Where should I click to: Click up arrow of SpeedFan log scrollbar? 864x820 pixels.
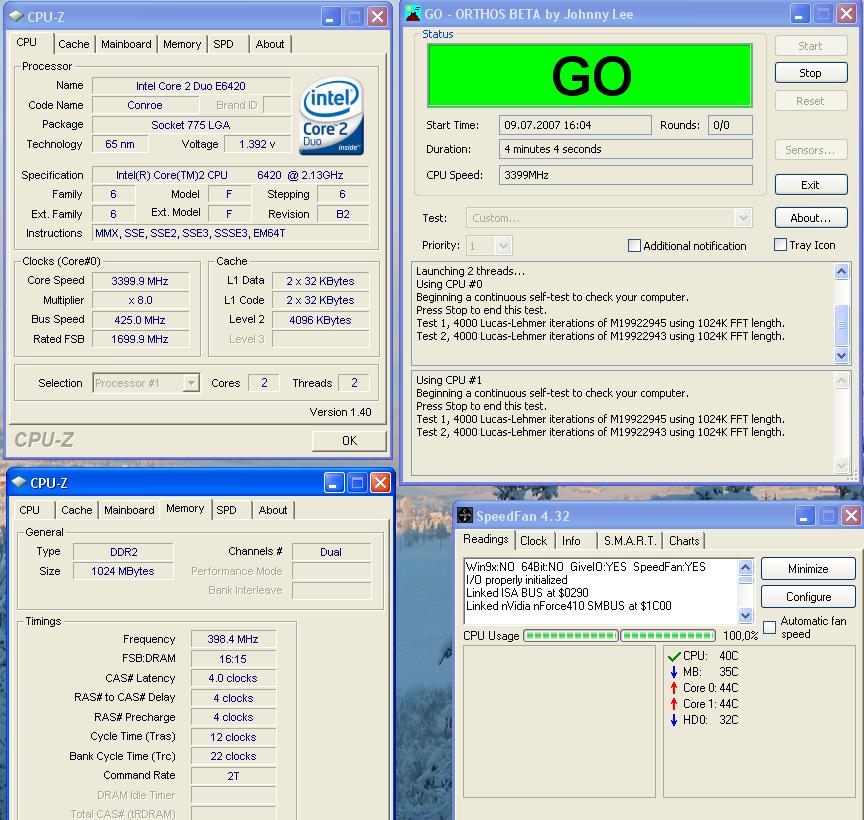pyautogui.click(x=745, y=567)
